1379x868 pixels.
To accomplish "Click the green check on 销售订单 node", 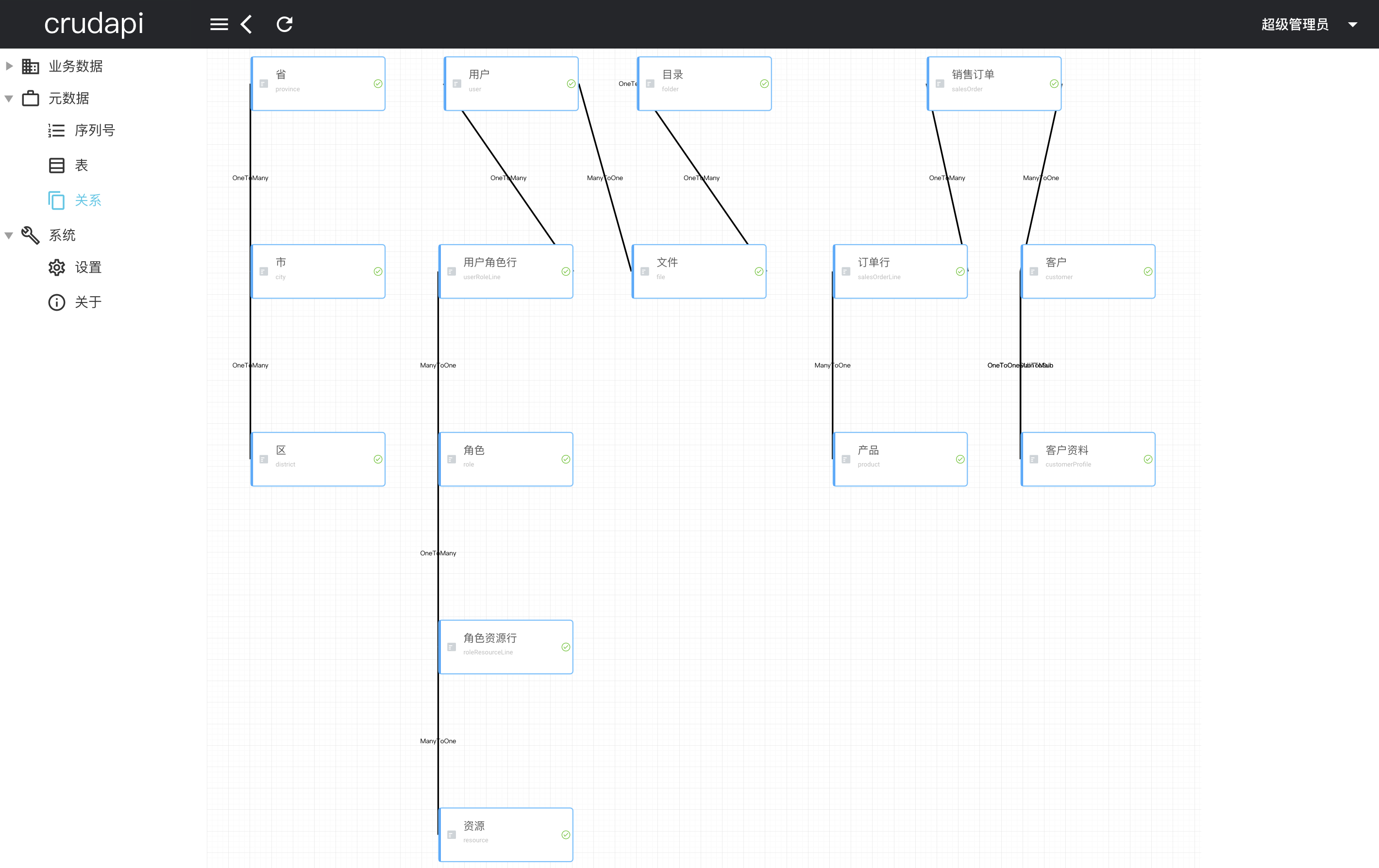I will coord(1054,83).
